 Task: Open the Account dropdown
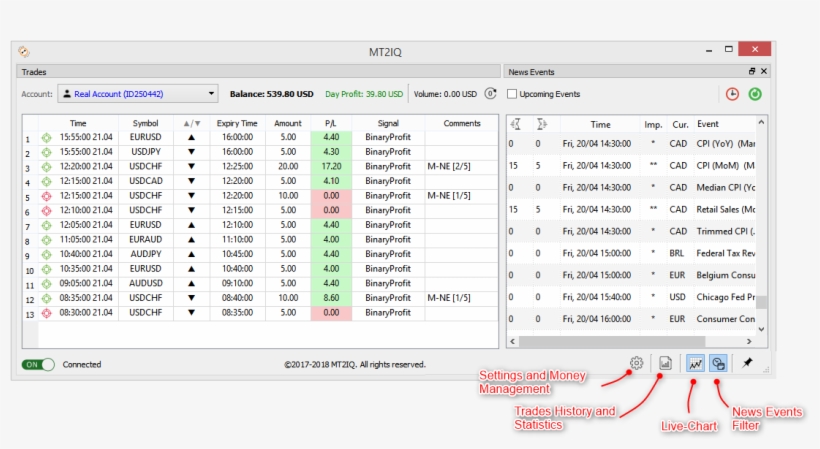[x=139, y=94]
